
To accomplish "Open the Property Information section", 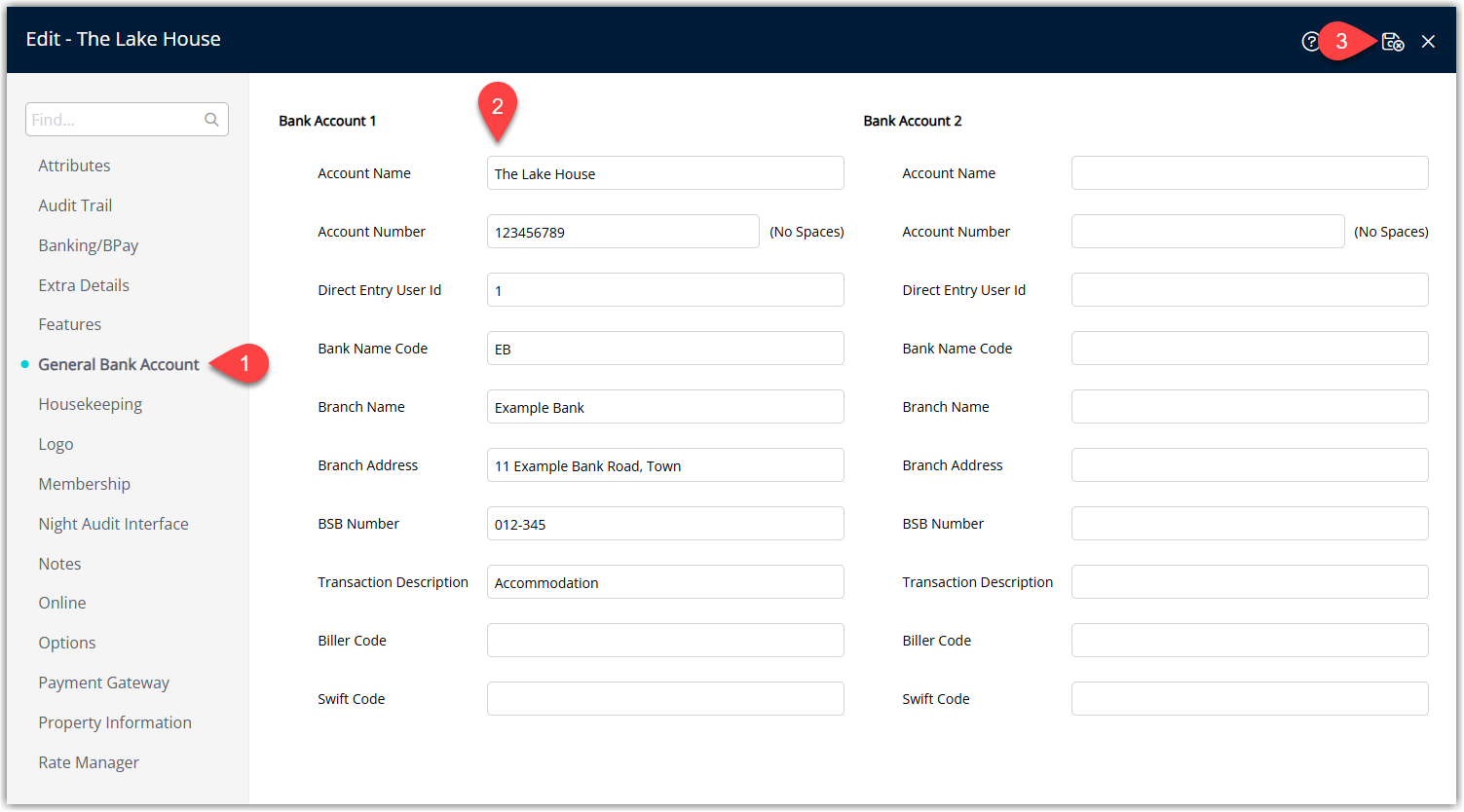I will click(x=115, y=722).
